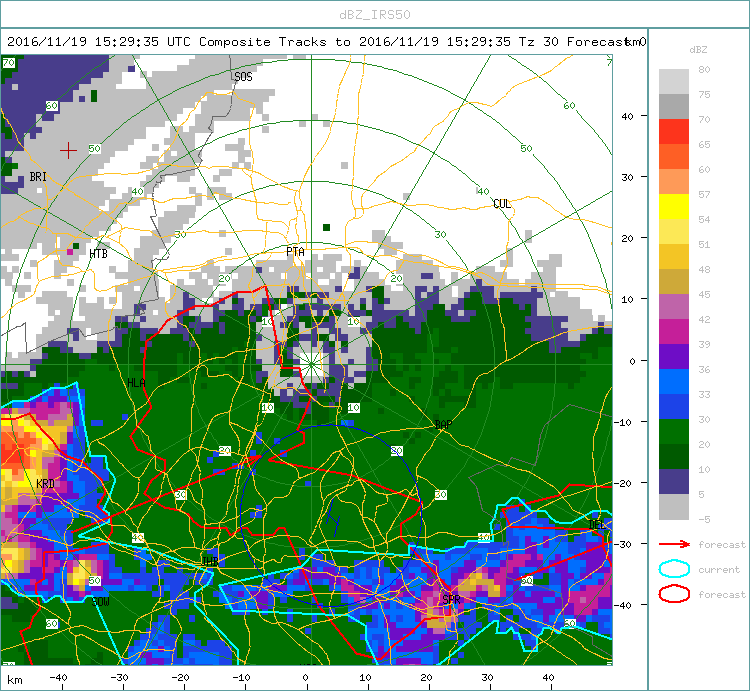Select the magenta 39-42 dBZ swatch

coord(673,331)
